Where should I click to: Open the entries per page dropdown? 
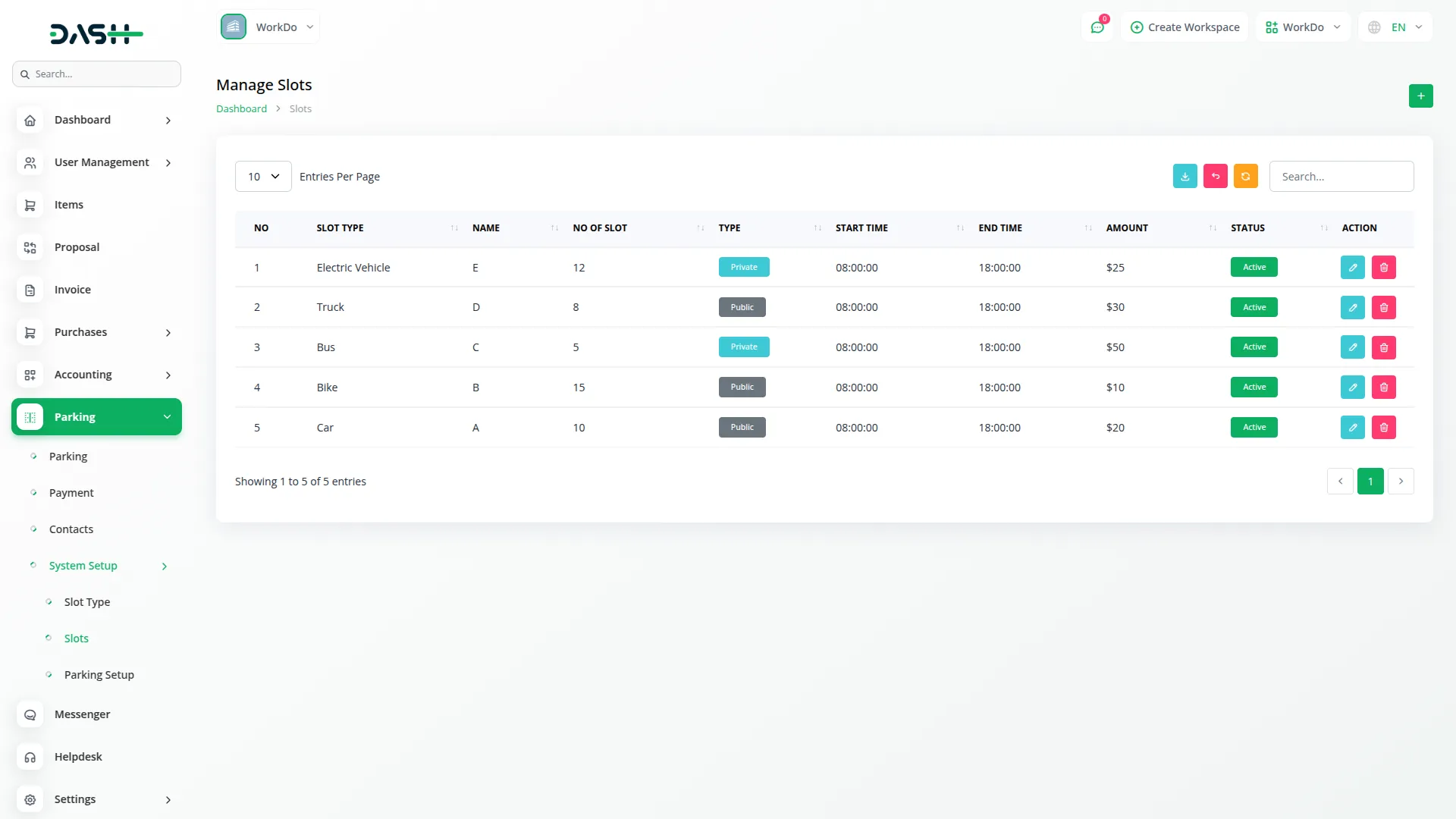[x=263, y=177]
